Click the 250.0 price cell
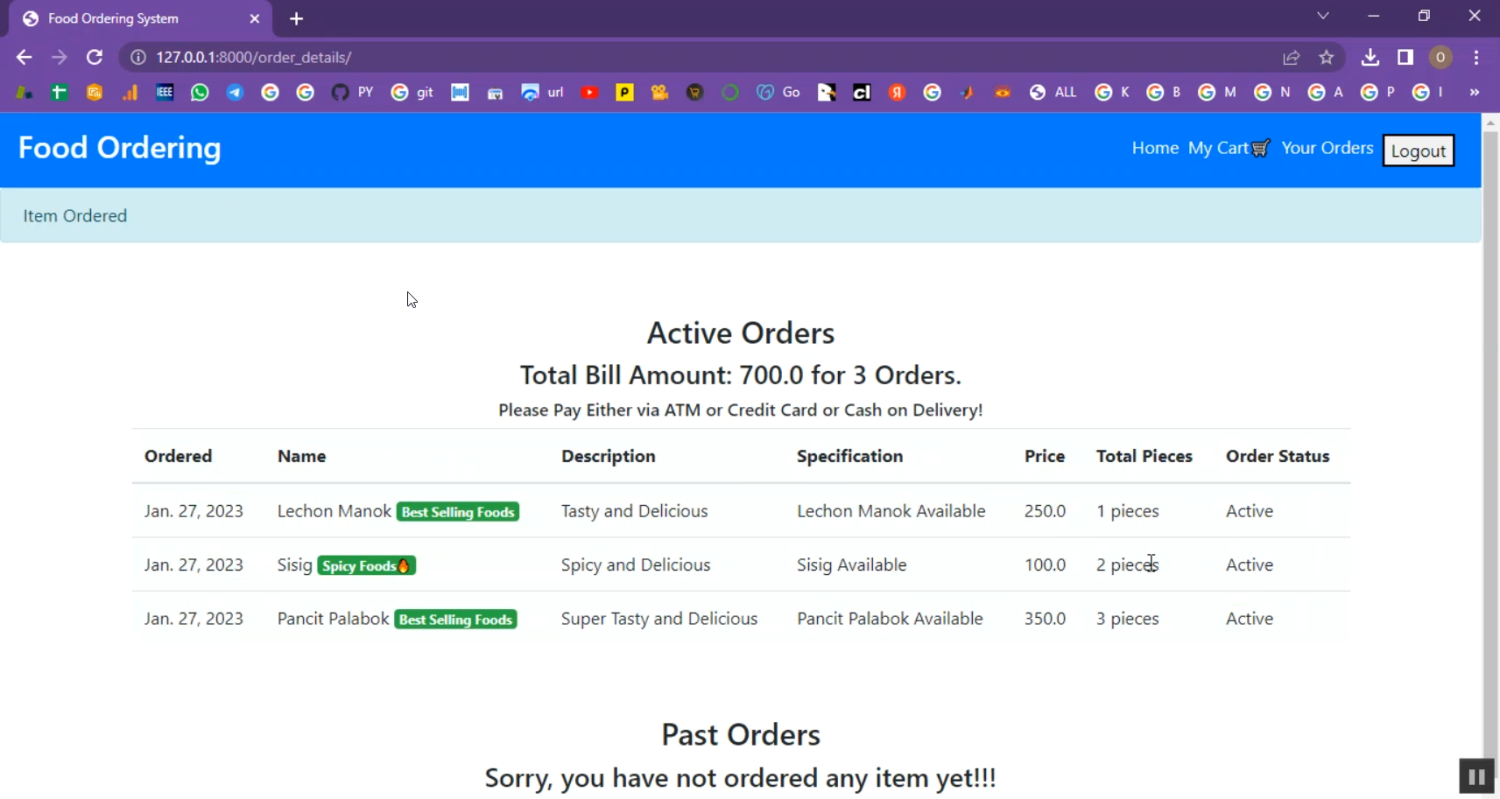This screenshot has width=1500, height=799. [x=1045, y=511]
